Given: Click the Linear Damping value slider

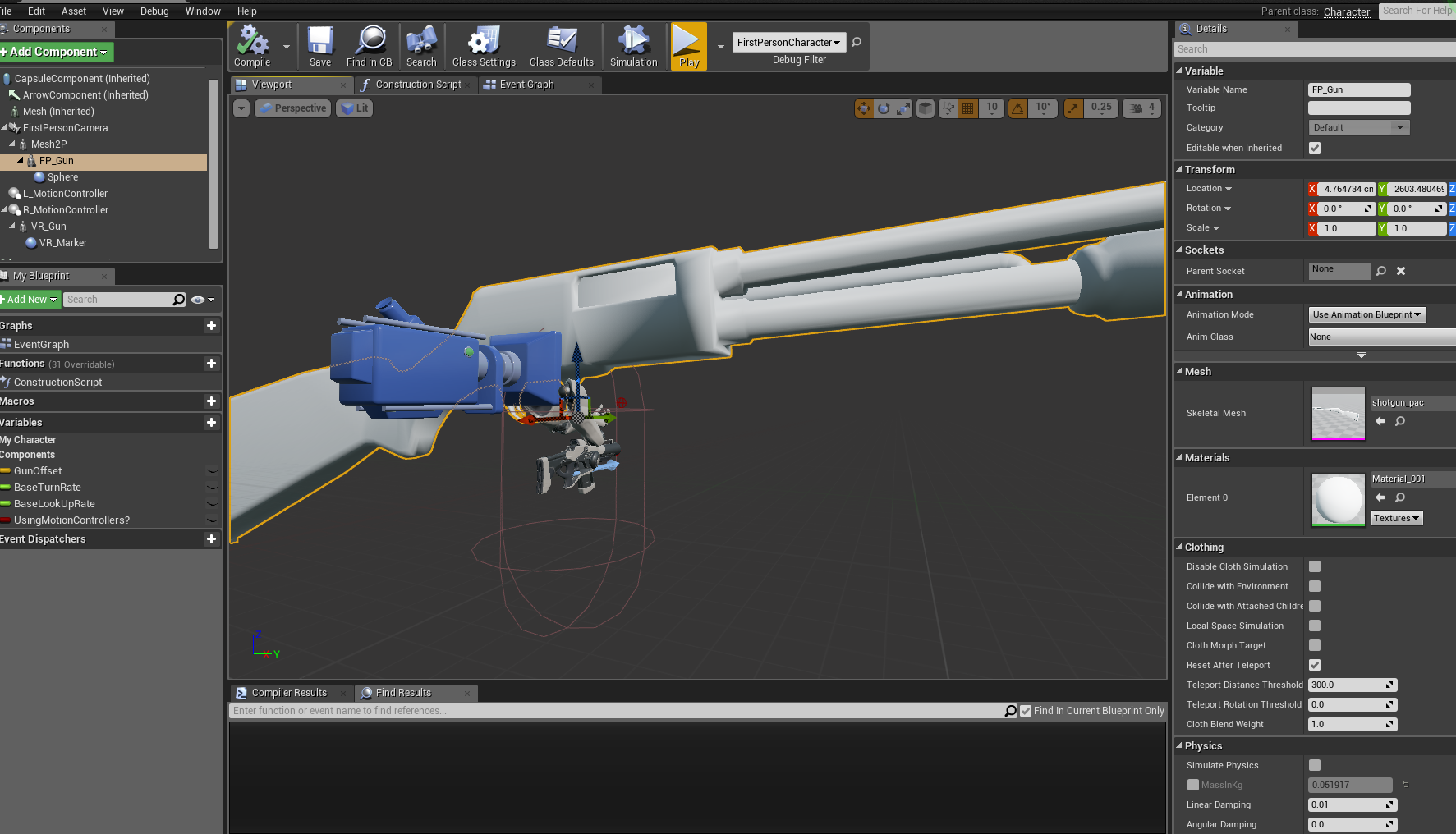Looking at the screenshot, I should click(x=1353, y=804).
